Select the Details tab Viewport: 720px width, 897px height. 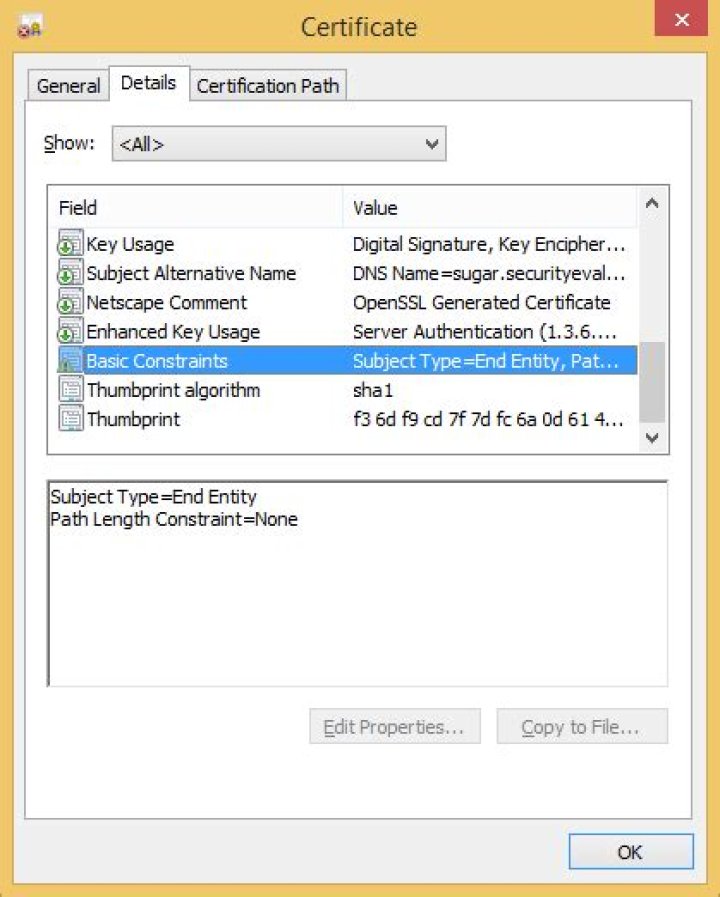tap(149, 84)
